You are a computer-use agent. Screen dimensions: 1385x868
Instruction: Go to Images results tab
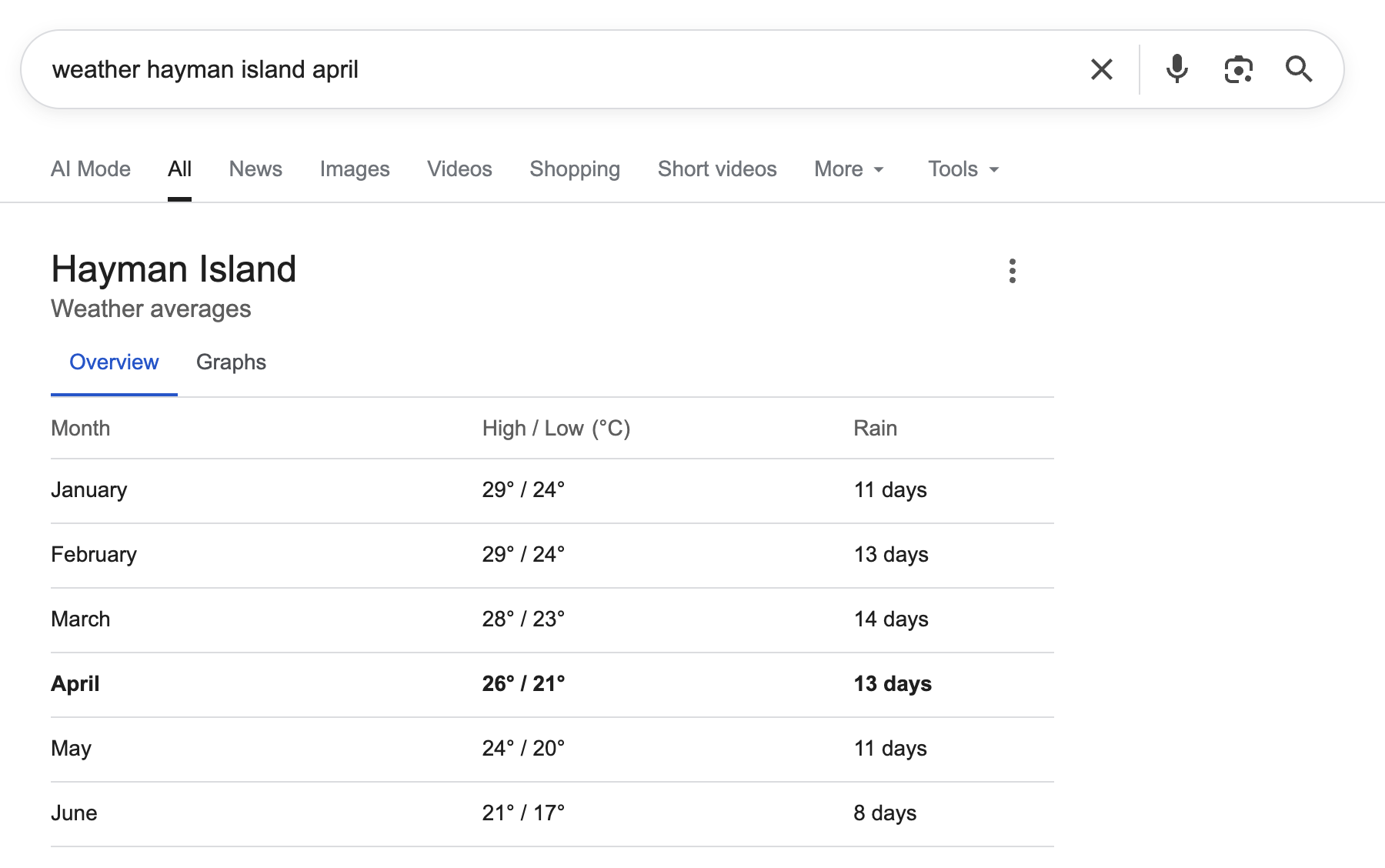tap(355, 169)
